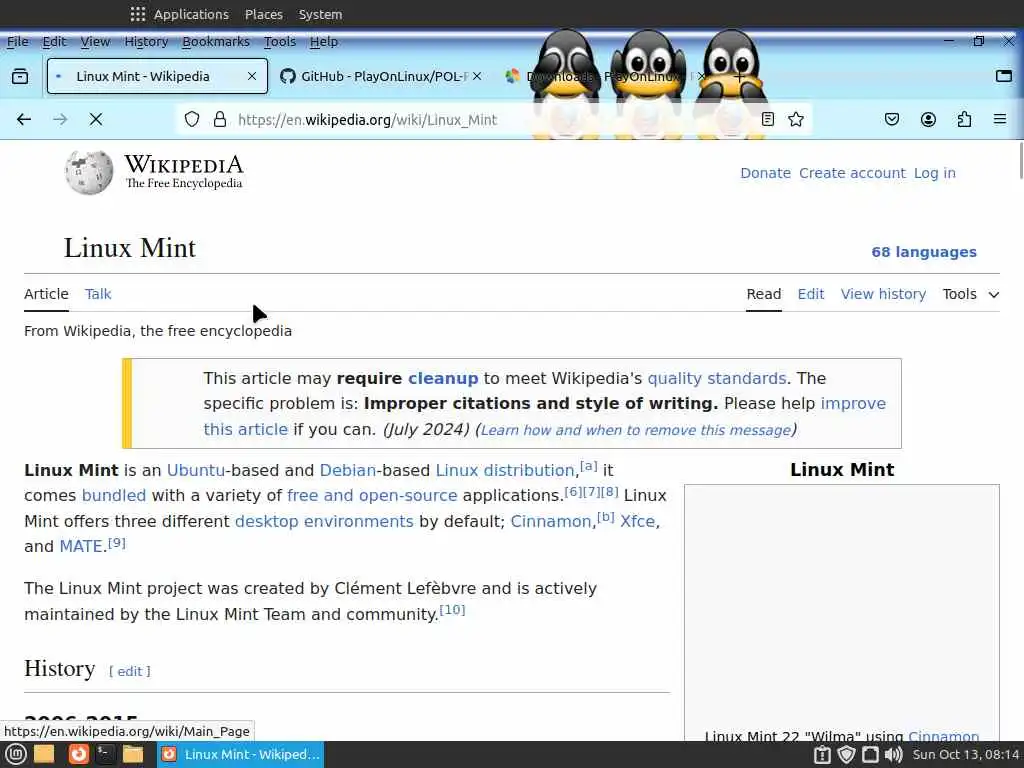The width and height of the screenshot is (1024, 768).
Task: Open the History menu
Action: [146, 42]
